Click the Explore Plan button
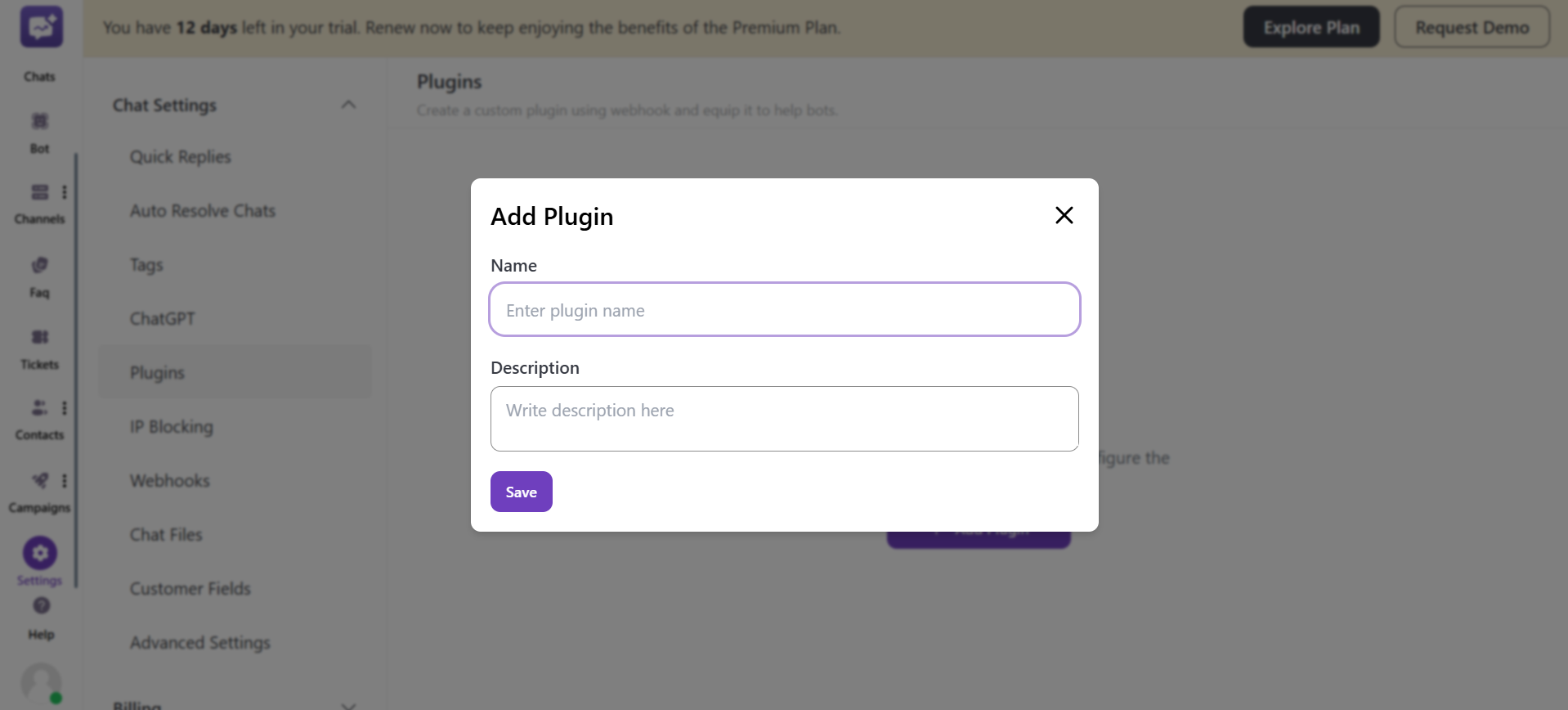 (x=1310, y=26)
